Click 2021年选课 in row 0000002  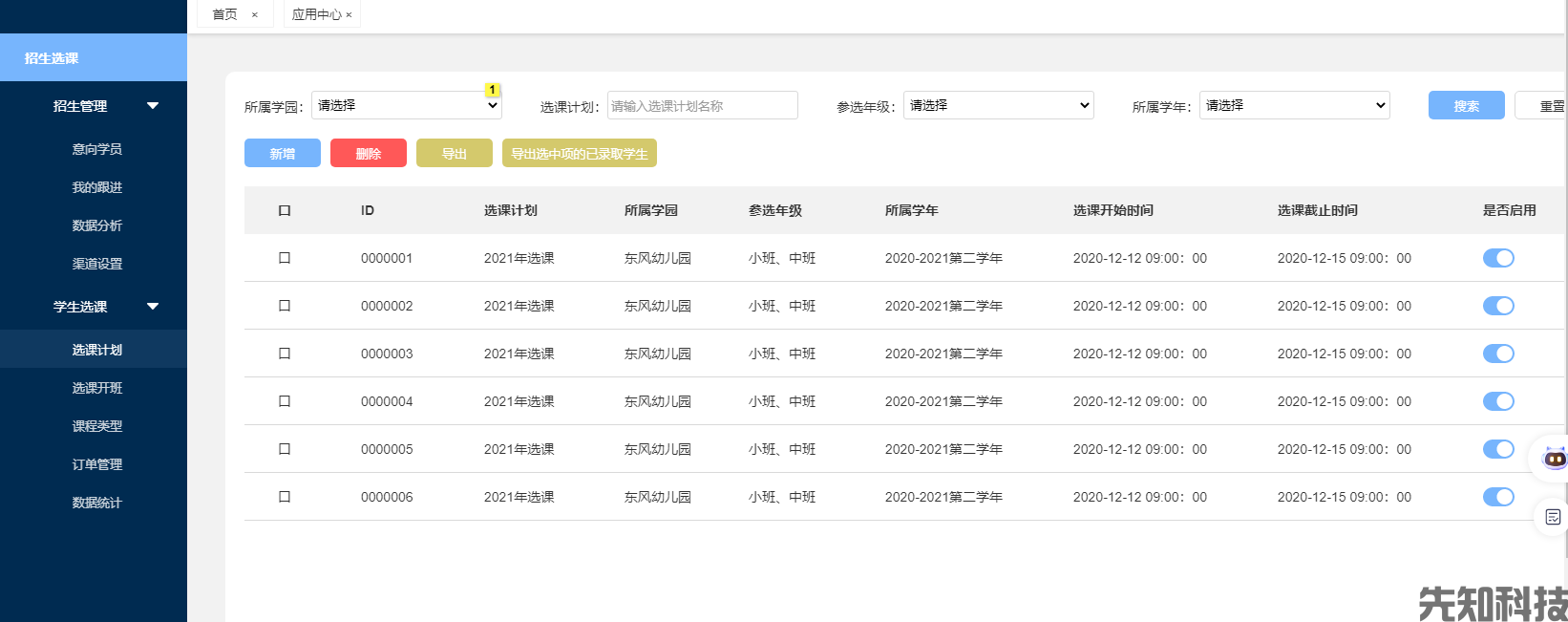tap(519, 306)
